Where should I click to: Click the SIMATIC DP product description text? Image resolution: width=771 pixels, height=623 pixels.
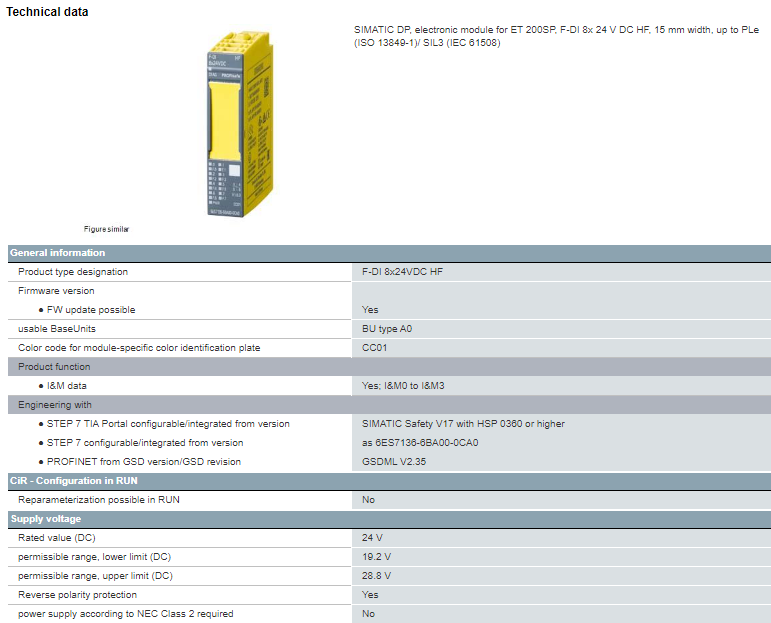(x=555, y=36)
